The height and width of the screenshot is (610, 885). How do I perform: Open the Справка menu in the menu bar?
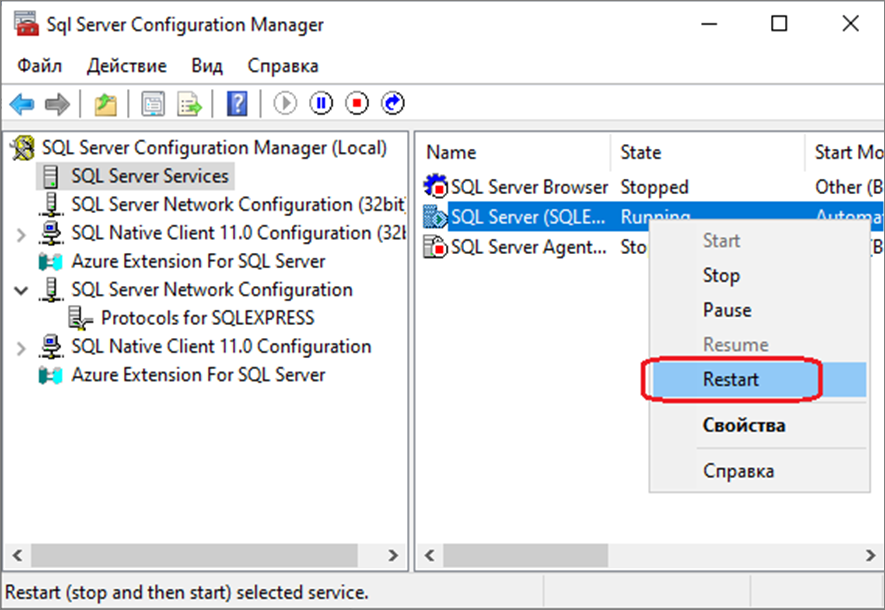283,66
